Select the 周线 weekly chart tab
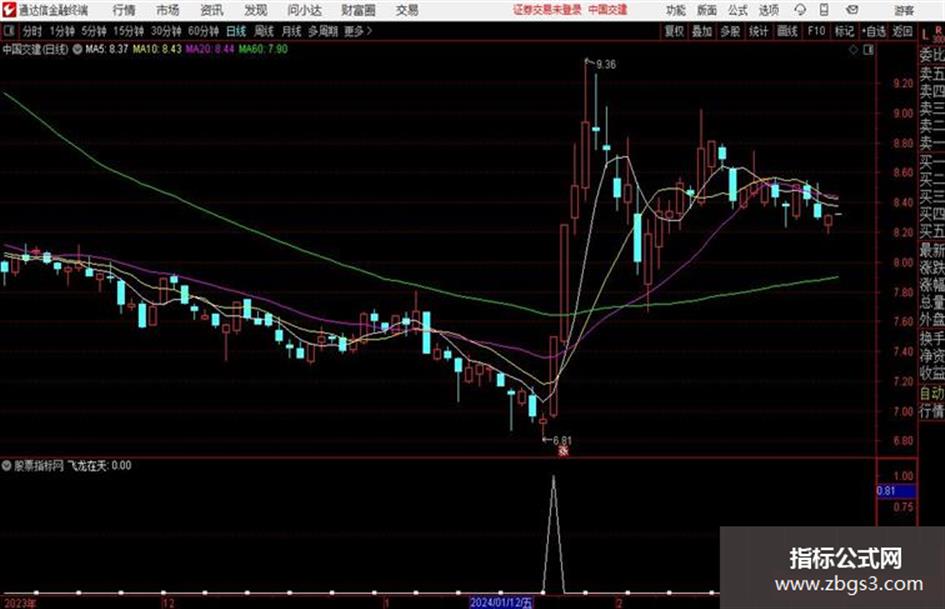Viewport: 945px width, 609px height. coord(264,31)
